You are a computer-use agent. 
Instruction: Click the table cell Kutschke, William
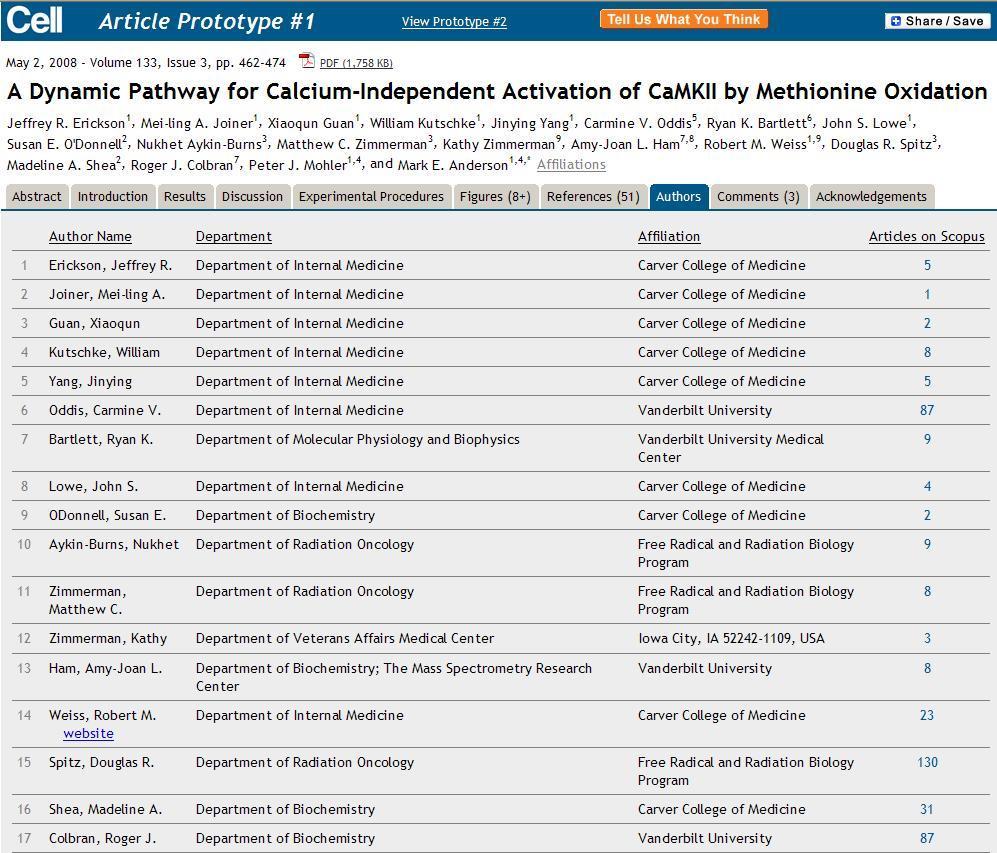[104, 352]
